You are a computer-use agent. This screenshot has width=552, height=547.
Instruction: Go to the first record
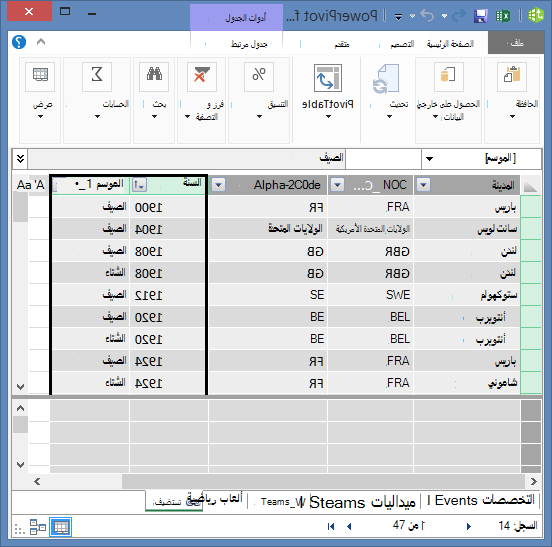tap(331, 526)
